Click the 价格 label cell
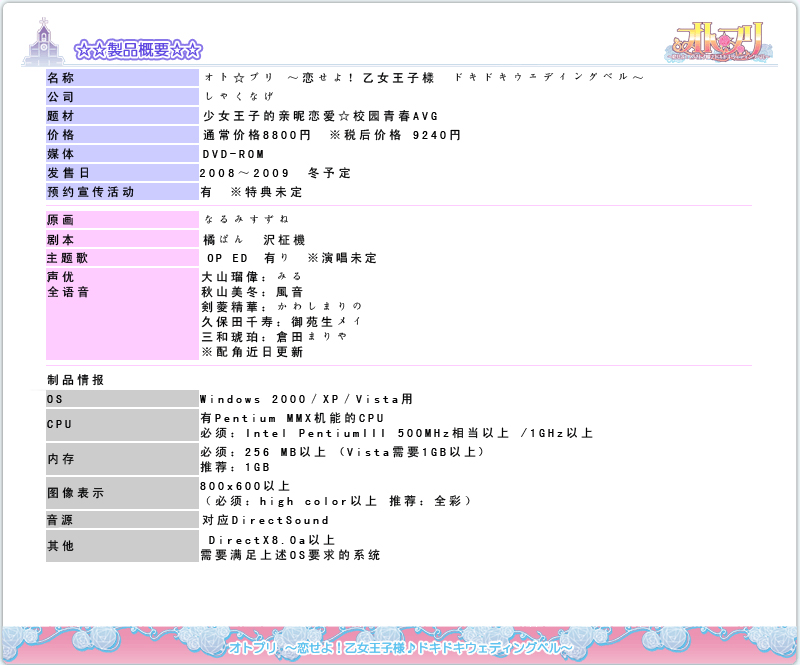Screen dimensions: 800x665 tap(122, 135)
